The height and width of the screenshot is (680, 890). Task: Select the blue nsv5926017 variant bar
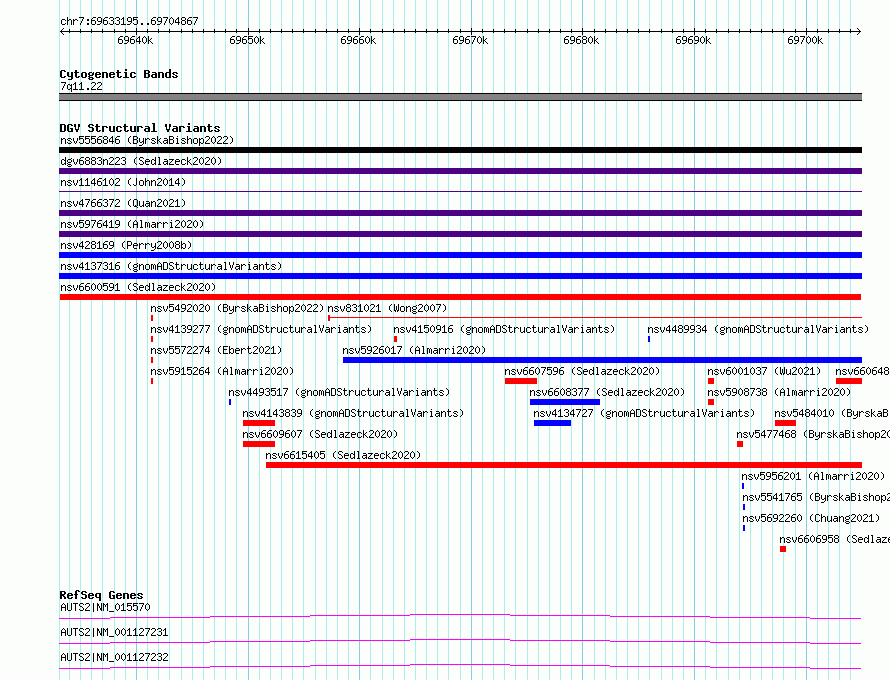coord(602,360)
